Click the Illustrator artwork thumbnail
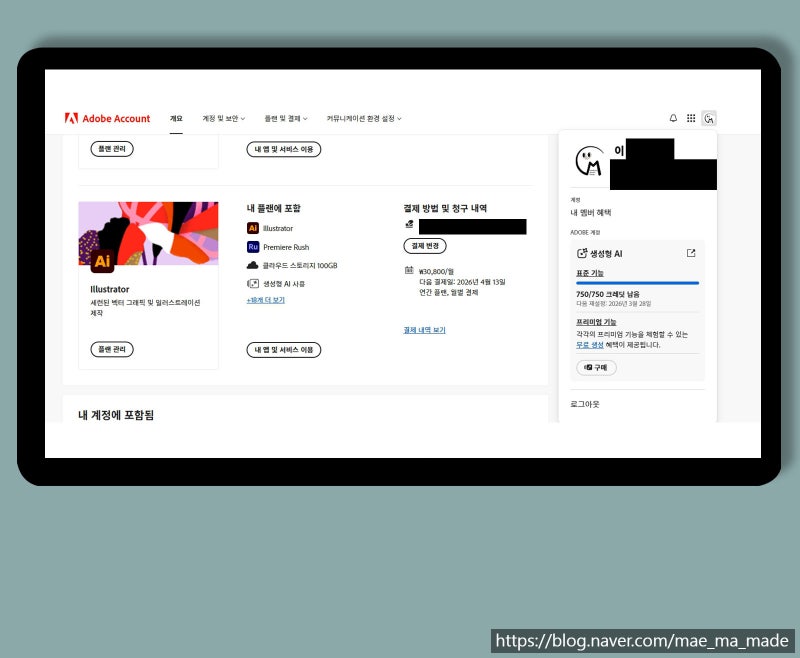Image resolution: width=800 pixels, height=658 pixels. point(148,233)
